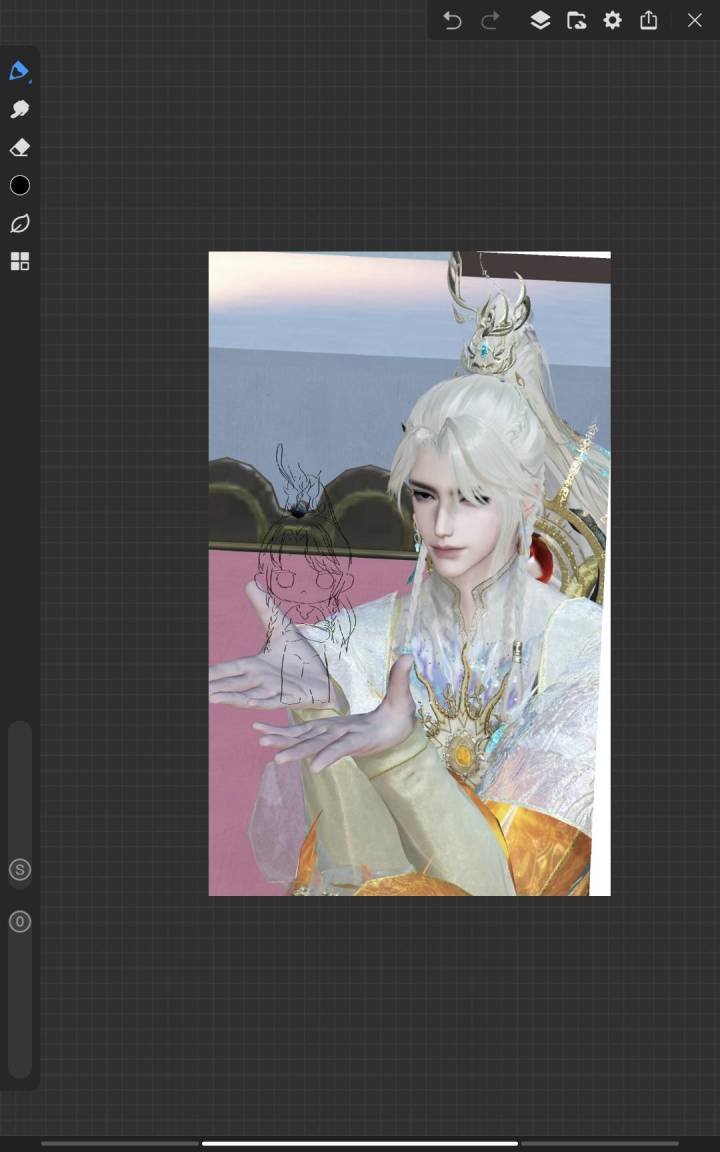Select the Brush pen tool
This screenshot has width=720, height=1152.
click(19, 71)
